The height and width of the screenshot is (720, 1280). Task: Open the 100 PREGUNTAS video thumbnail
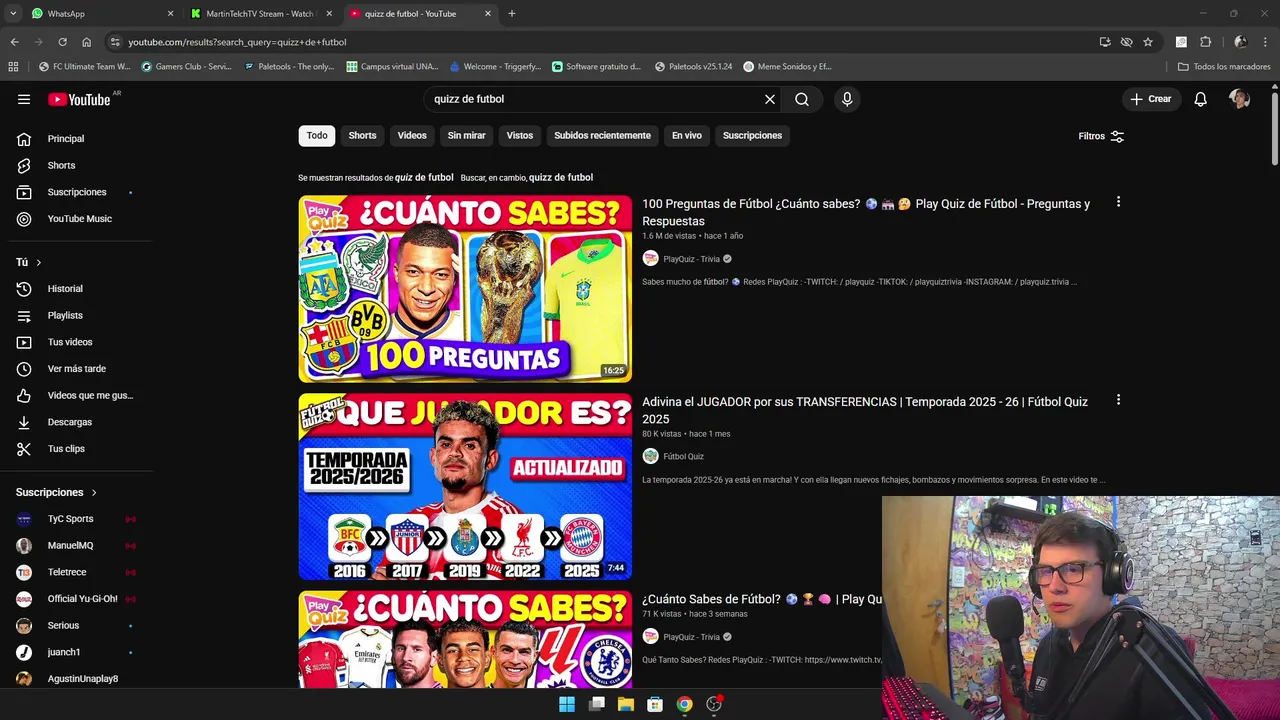click(x=465, y=289)
